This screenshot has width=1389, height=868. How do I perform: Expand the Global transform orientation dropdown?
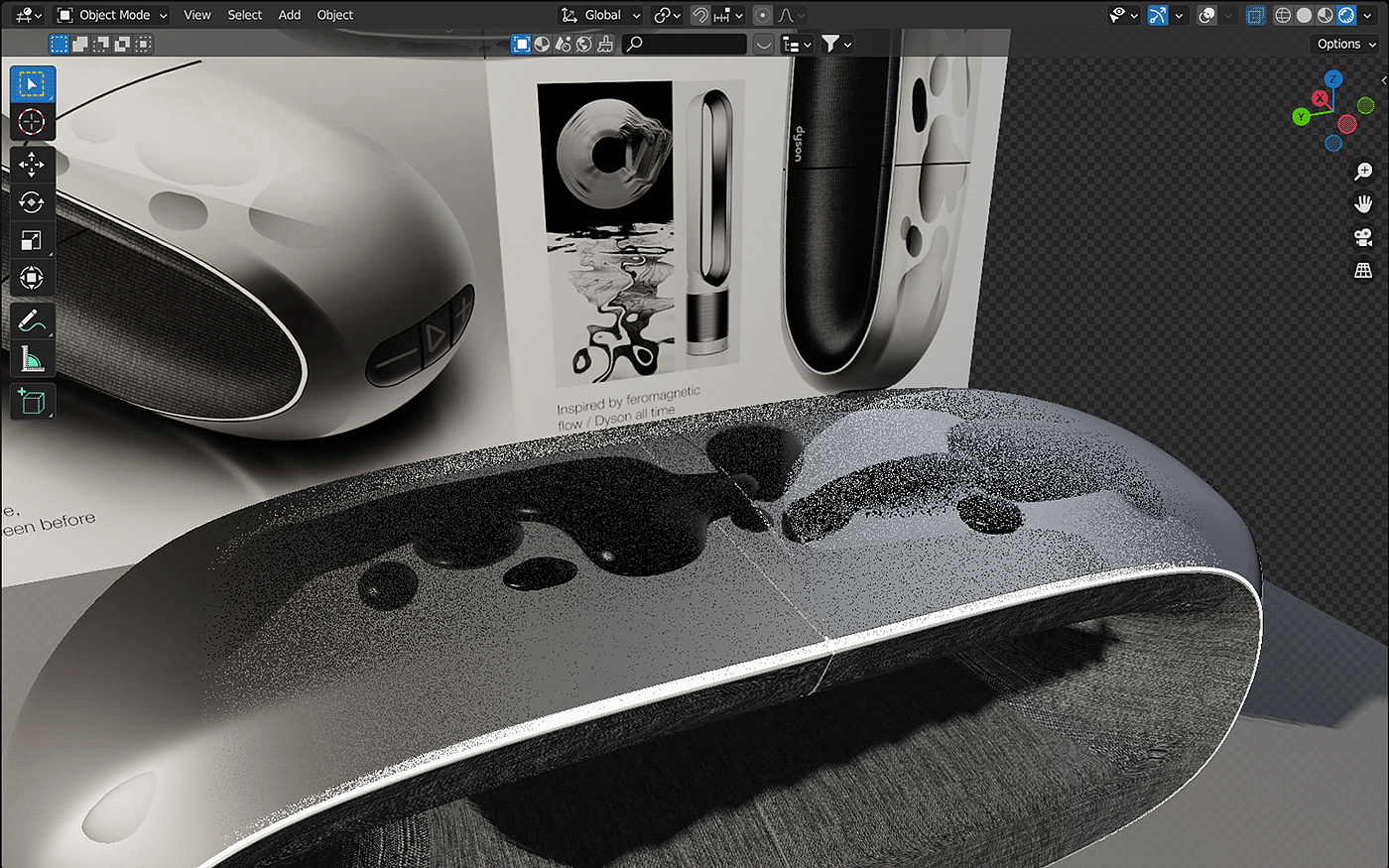601,15
